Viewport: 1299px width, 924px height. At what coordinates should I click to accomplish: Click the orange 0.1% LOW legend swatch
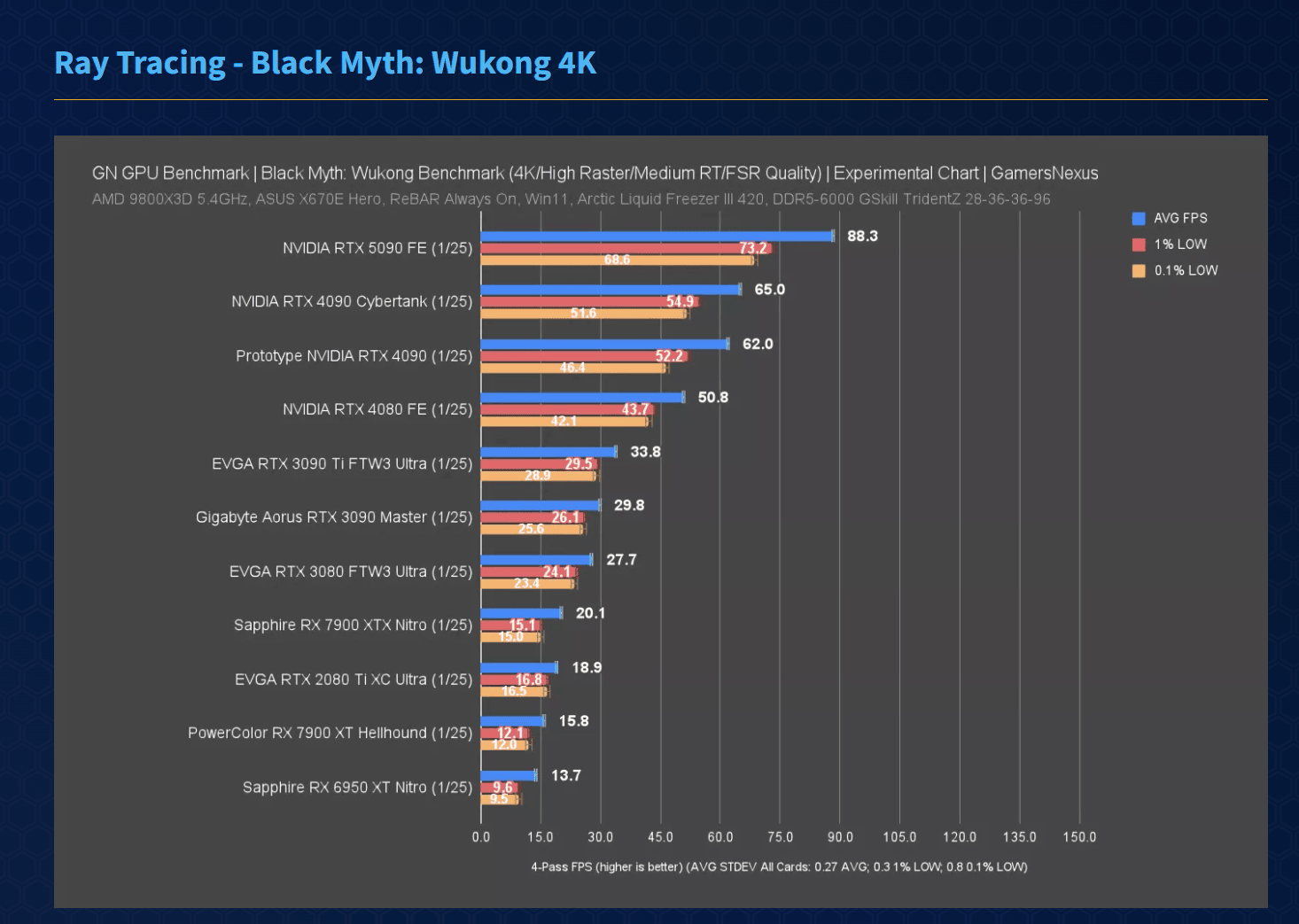1139,271
